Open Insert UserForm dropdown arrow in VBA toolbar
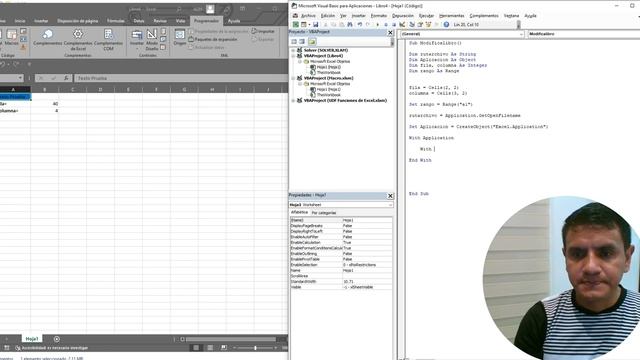The image size is (640, 360). click(309, 24)
